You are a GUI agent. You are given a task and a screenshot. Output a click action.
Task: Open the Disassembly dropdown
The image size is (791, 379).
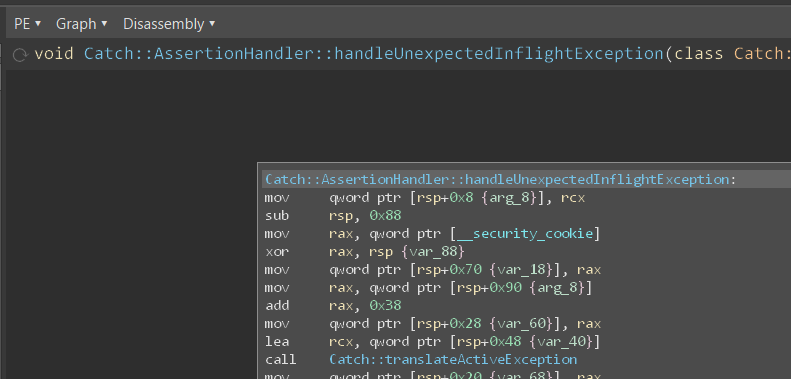169,24
